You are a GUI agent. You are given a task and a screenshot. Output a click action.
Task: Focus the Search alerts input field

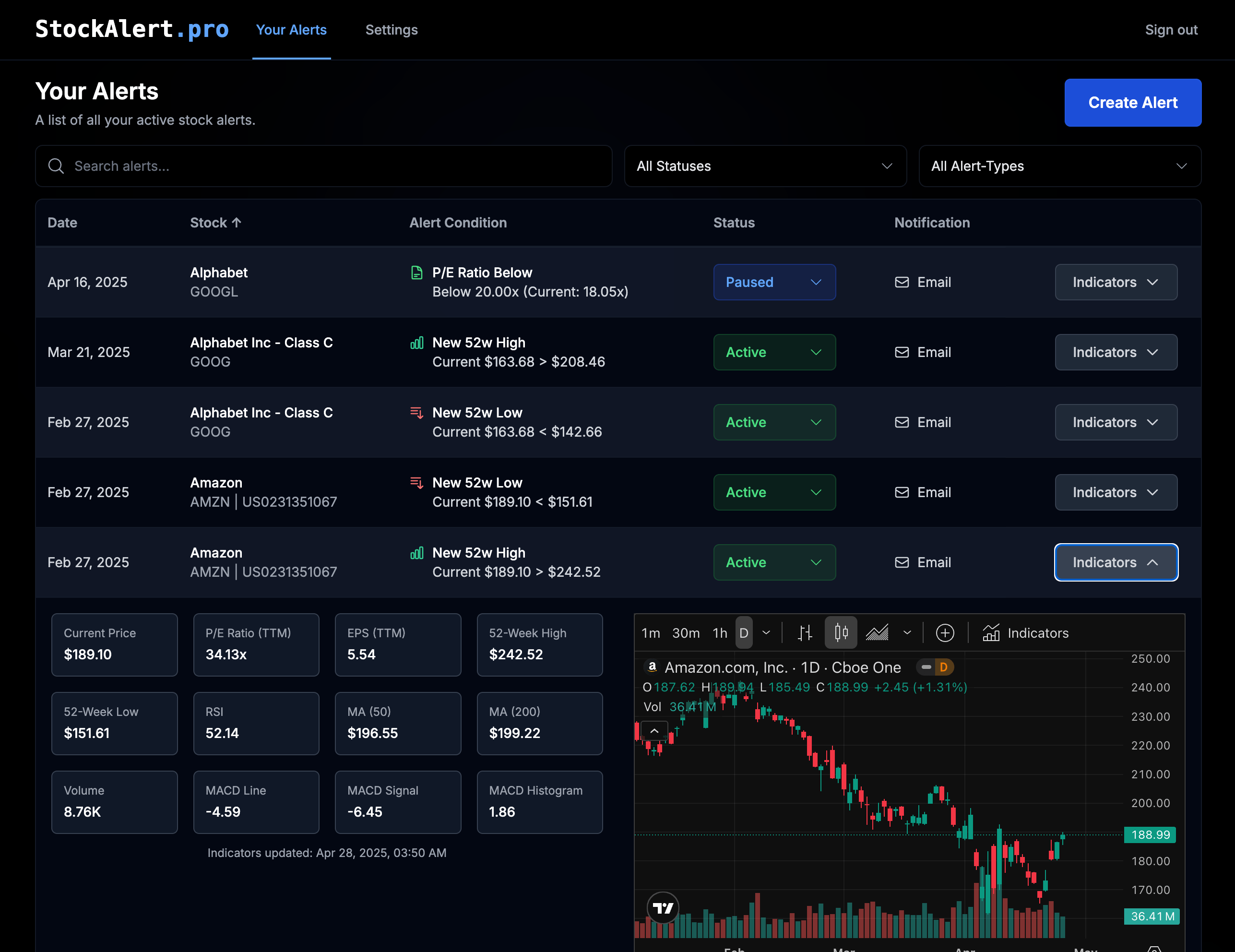tap(323, 166)
